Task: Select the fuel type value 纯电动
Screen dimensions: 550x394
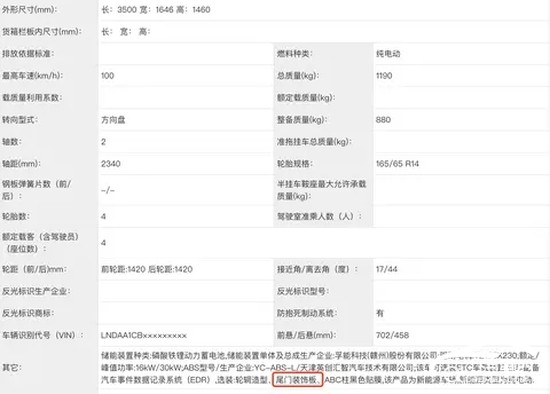Action: tap(388, 54)
